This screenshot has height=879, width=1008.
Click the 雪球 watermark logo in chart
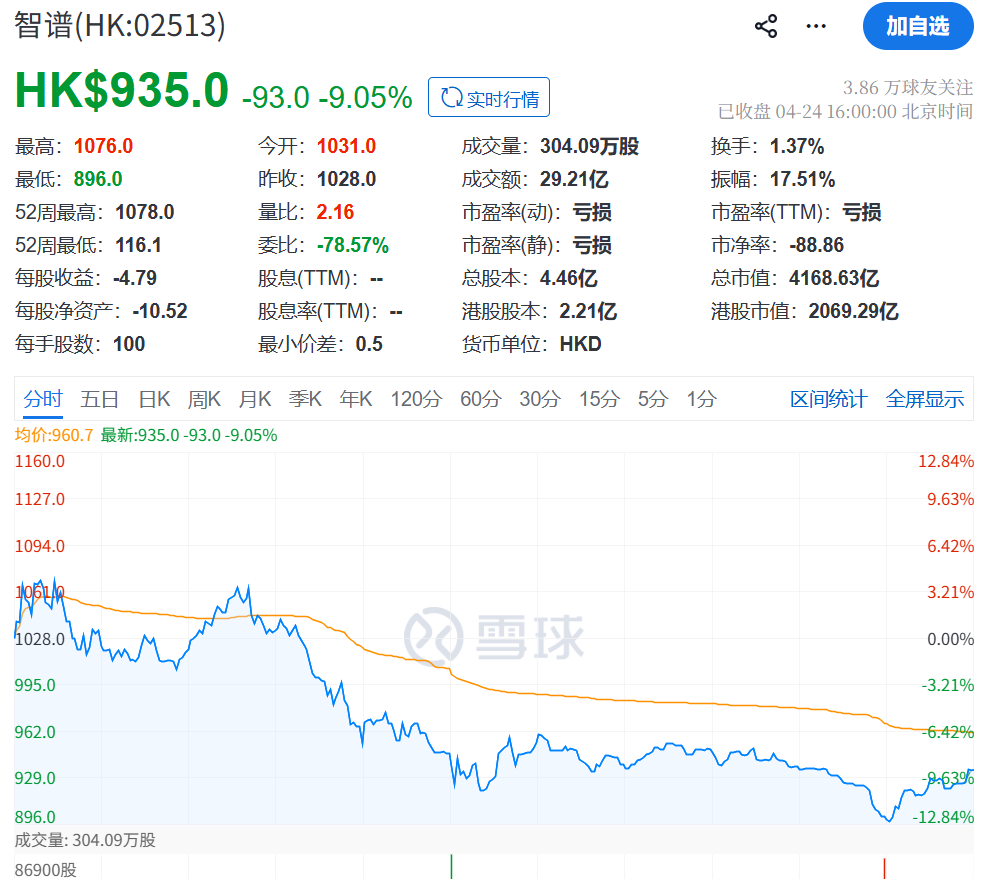tap(494, 635)
